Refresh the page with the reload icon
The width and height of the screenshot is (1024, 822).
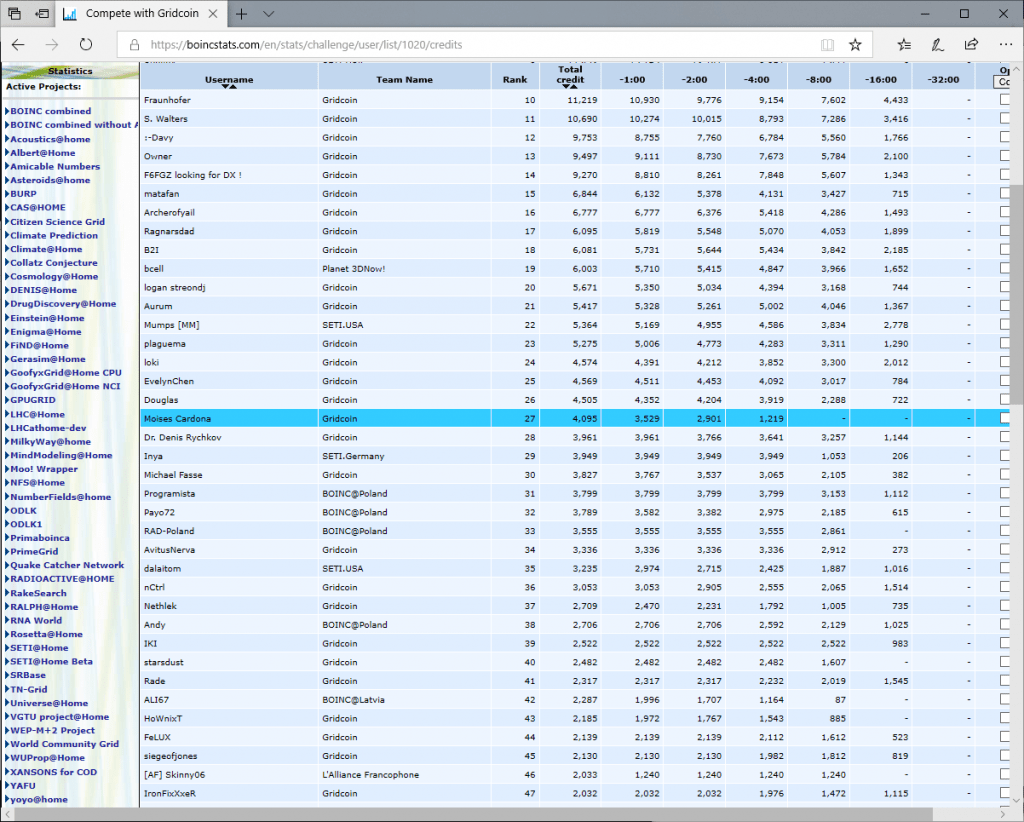pyautogui.click(x=86, y=45)
